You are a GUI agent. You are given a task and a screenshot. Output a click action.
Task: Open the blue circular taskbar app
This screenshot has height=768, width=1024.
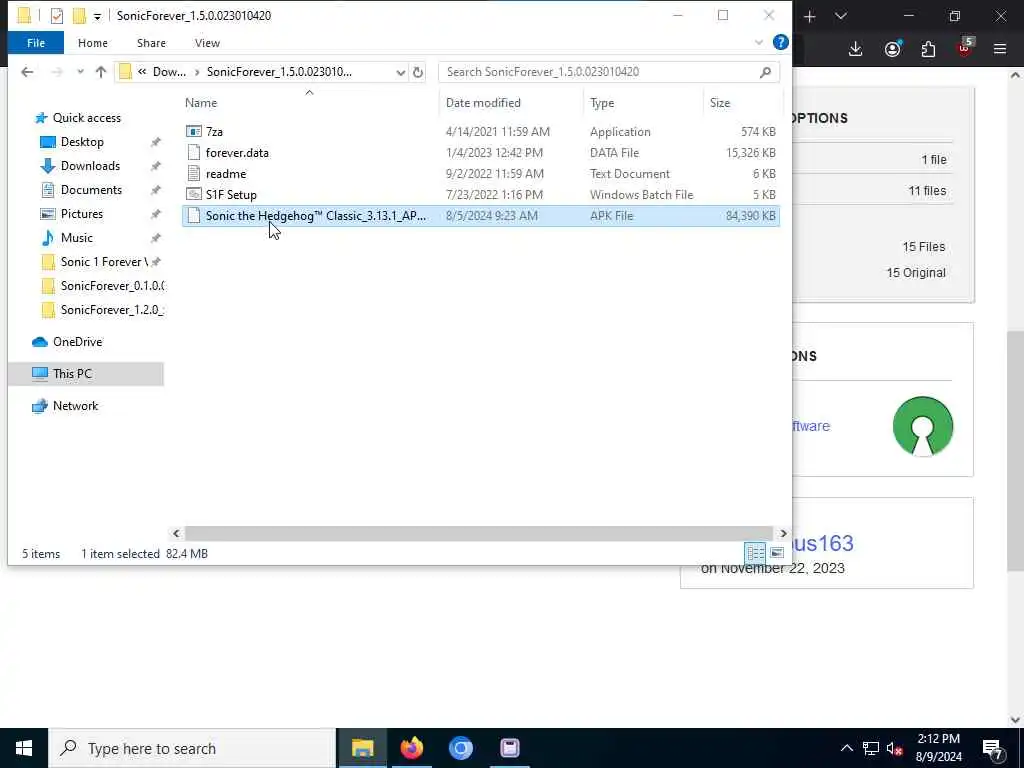pyautogui.click(x=460, y=748)
